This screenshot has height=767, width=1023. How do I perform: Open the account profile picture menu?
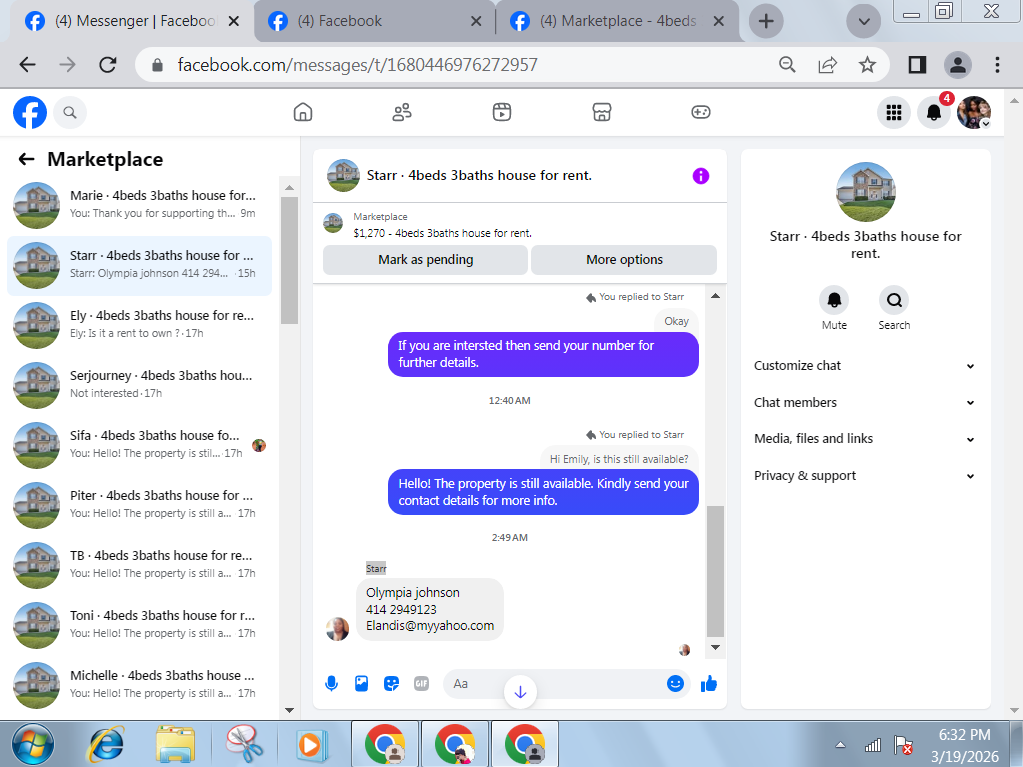pyautogui.click(x=974, y=112)
